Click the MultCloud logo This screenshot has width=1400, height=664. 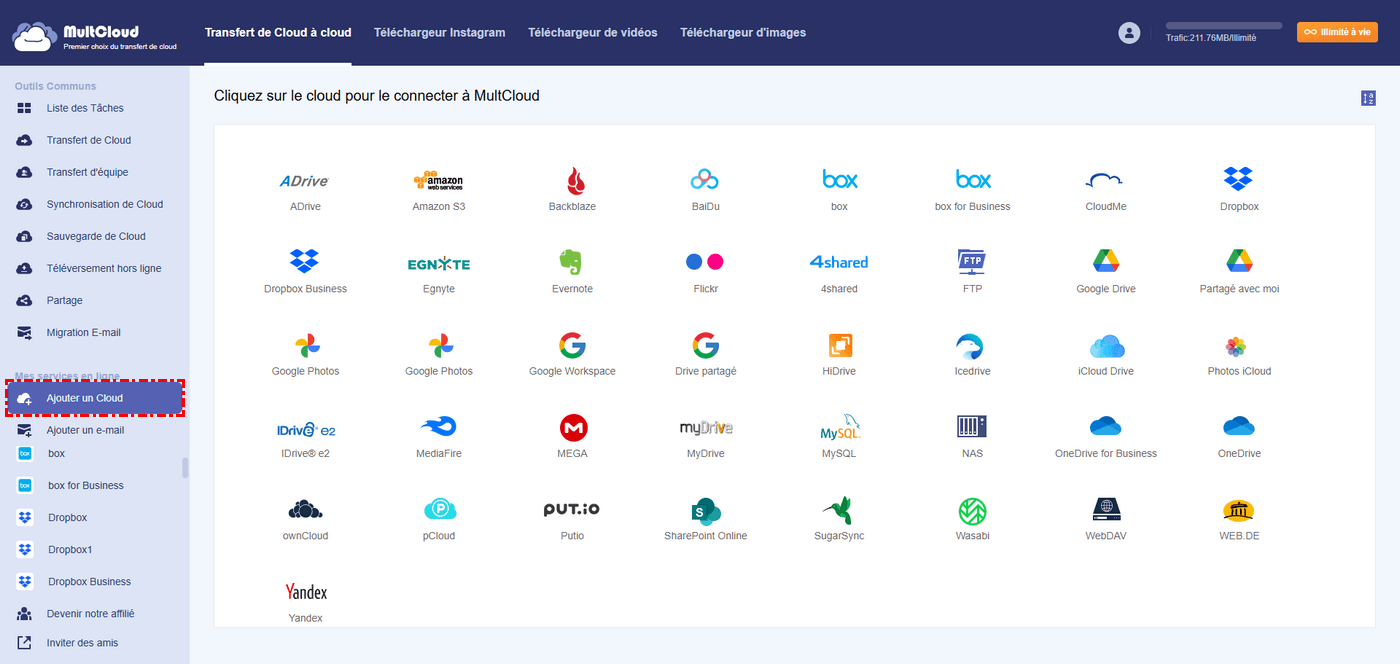(94, 37)
